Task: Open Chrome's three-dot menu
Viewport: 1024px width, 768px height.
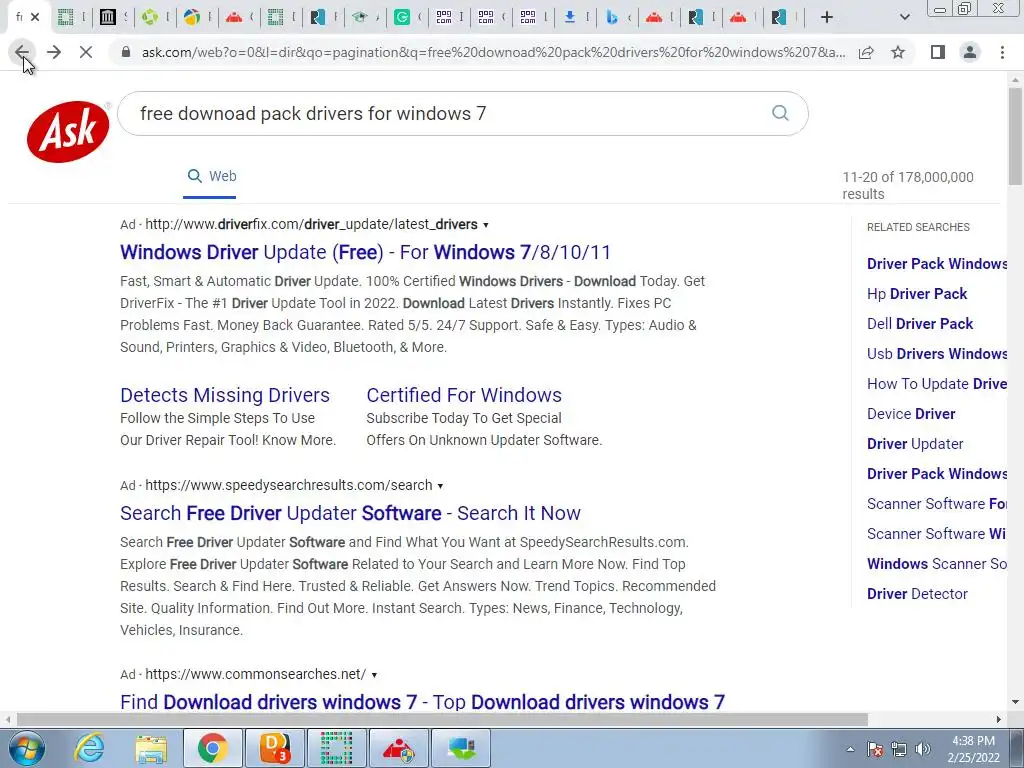Action: coord(1002,52)
